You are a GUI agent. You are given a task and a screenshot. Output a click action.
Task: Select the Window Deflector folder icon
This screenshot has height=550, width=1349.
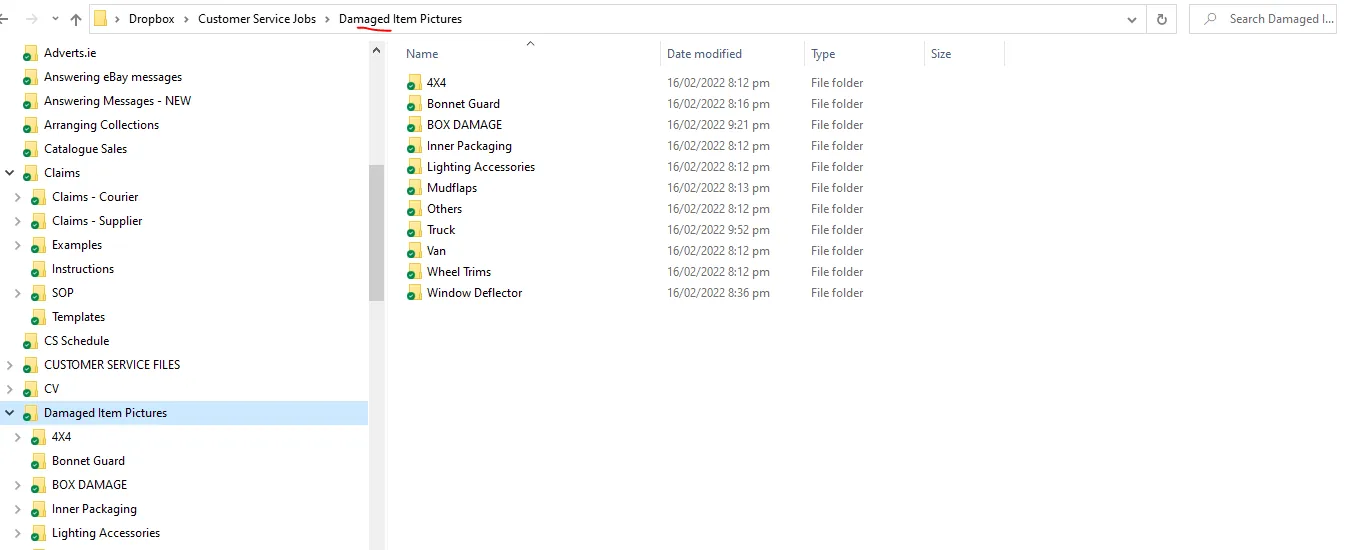[x=414, y=293]
